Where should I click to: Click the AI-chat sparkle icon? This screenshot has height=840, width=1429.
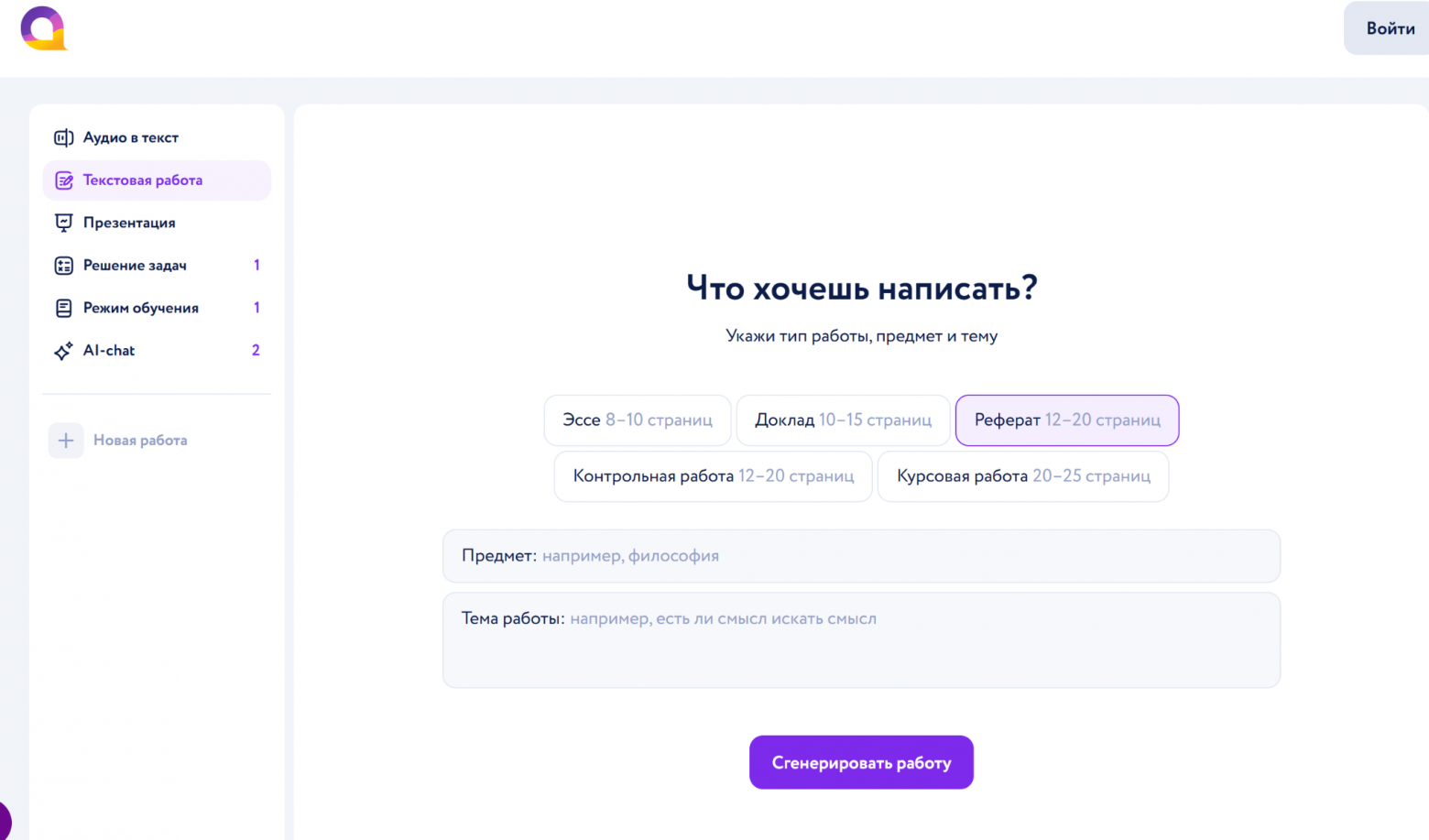(x=63, y=351)
